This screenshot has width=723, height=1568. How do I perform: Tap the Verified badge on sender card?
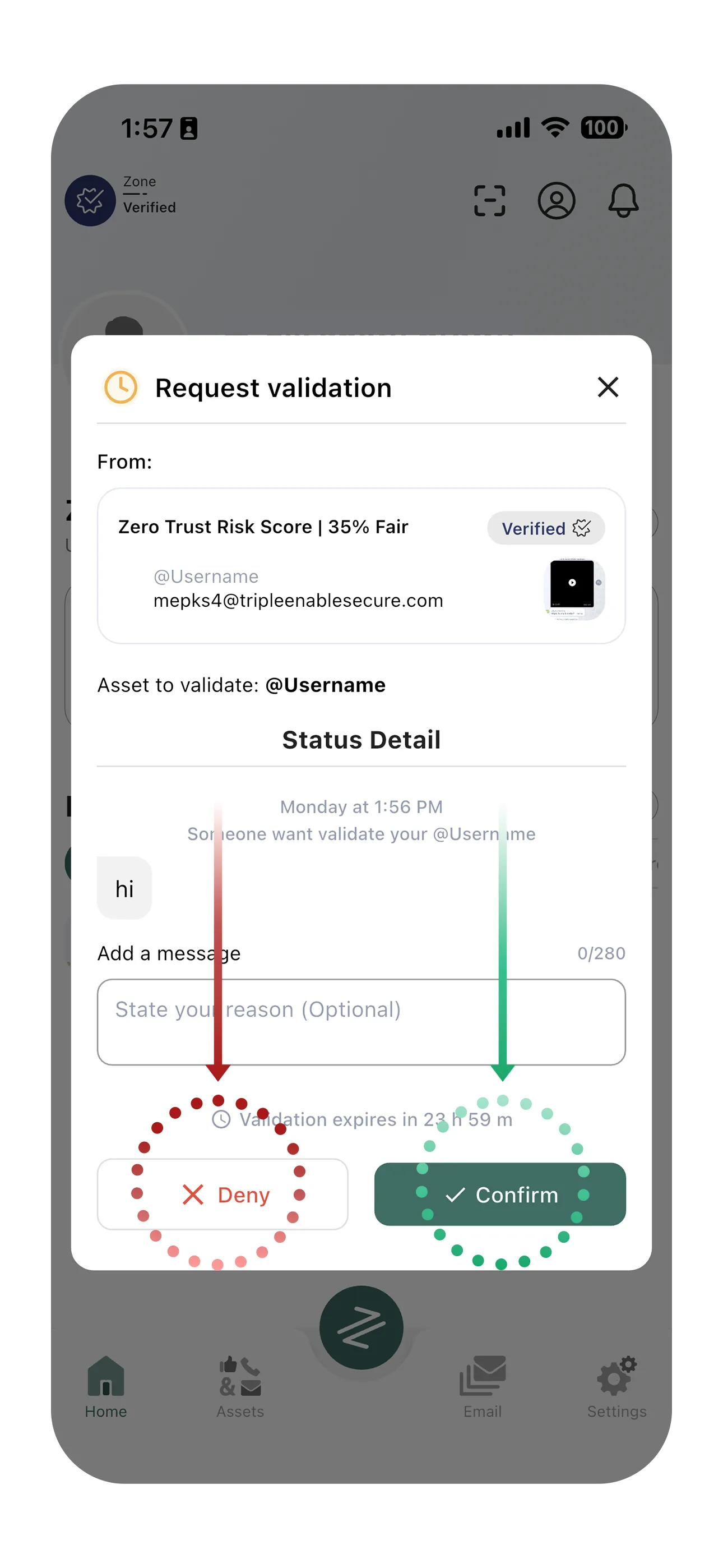[x=545, y=528]
